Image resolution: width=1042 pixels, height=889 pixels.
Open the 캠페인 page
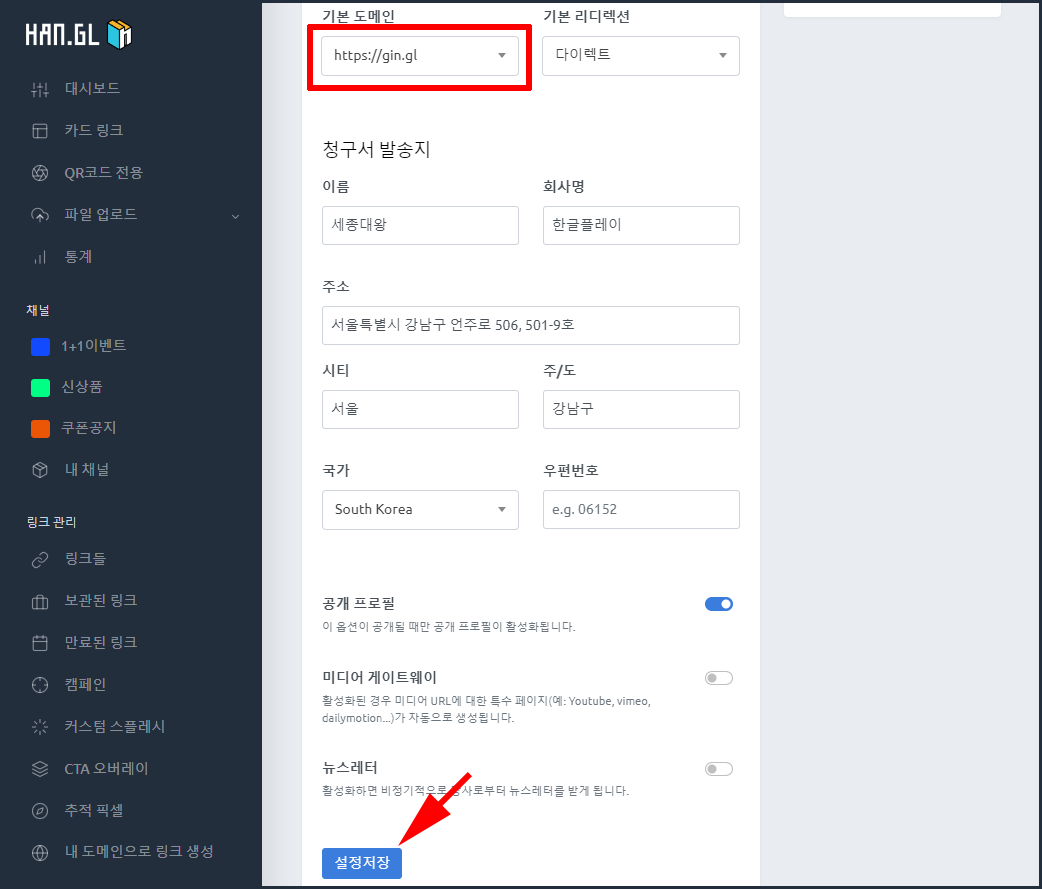[x=85, y=684]
